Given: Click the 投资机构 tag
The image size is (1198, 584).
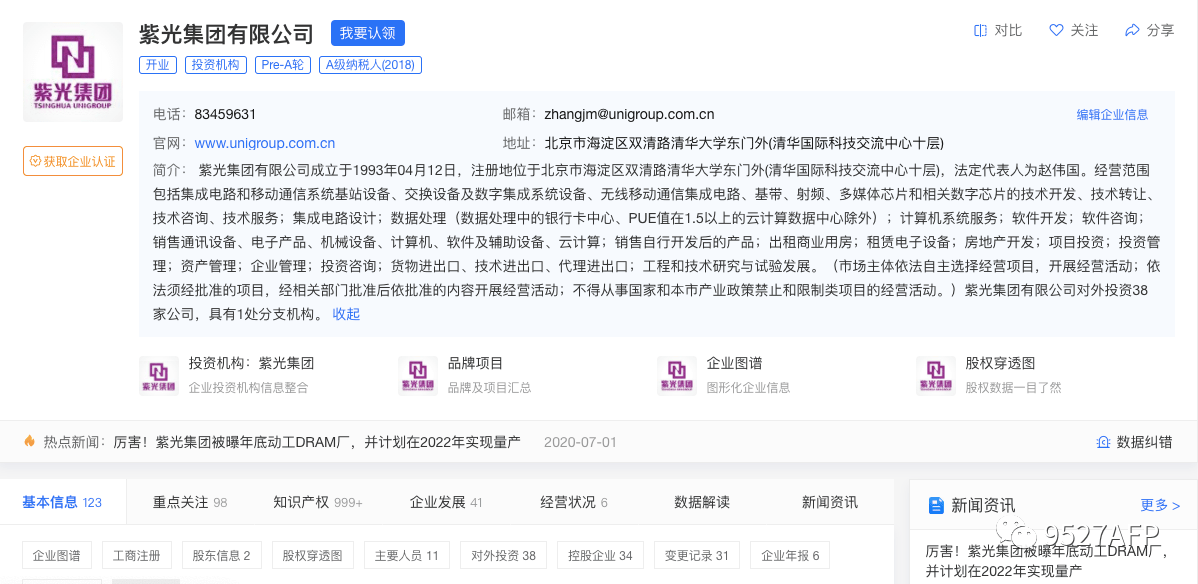Looking at the screenshot, I should point(215,65).
